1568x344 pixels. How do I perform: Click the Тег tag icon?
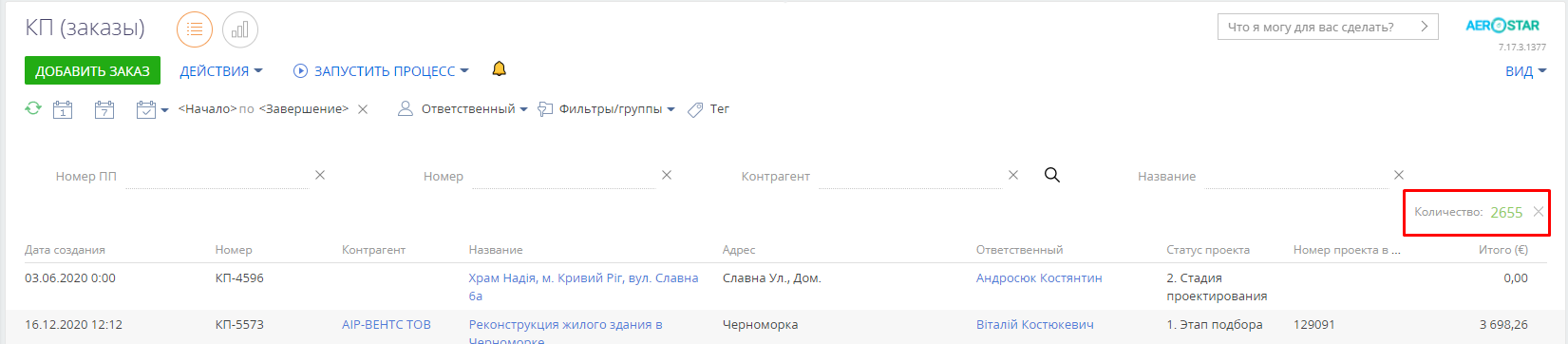tap(695, 109)
